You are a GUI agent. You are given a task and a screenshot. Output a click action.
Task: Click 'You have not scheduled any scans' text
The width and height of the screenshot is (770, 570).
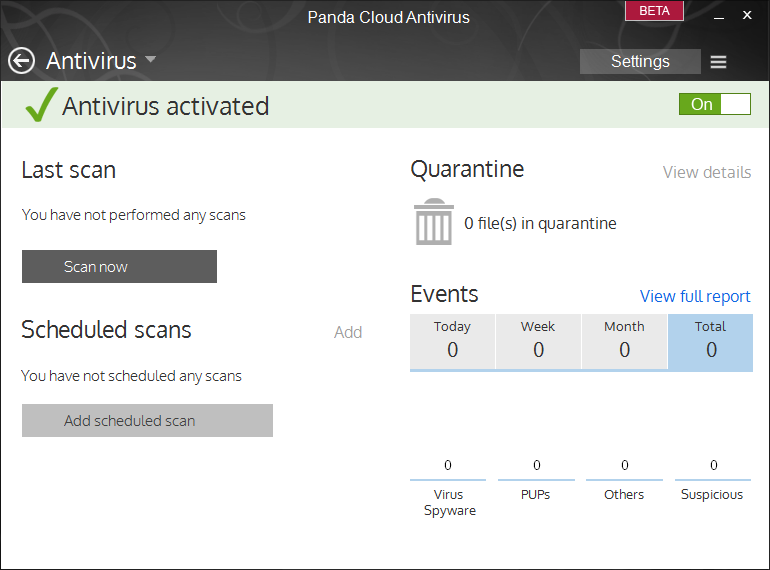click(x=132, y=376)
